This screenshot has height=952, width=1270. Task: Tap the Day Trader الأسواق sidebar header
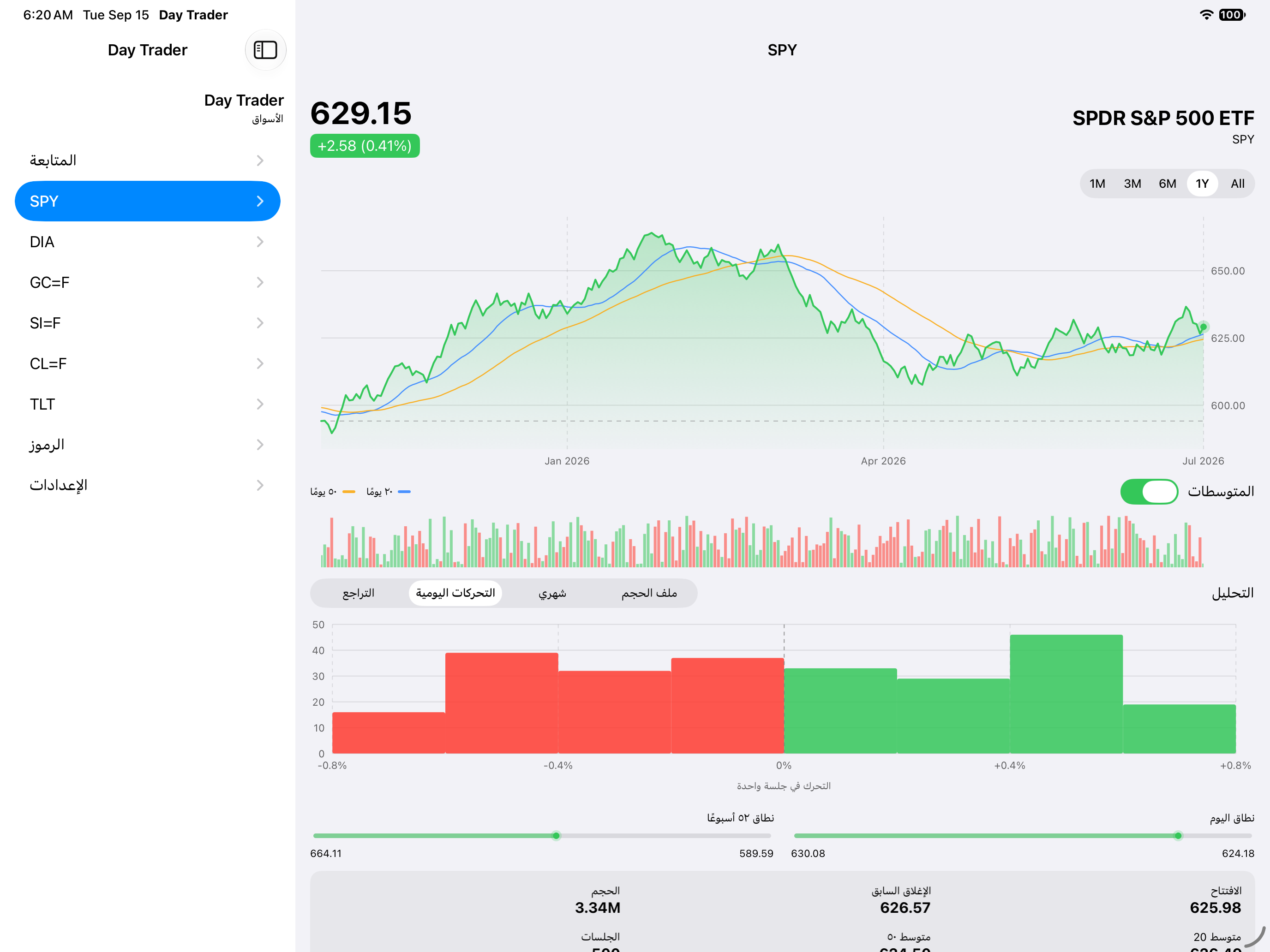244,108
